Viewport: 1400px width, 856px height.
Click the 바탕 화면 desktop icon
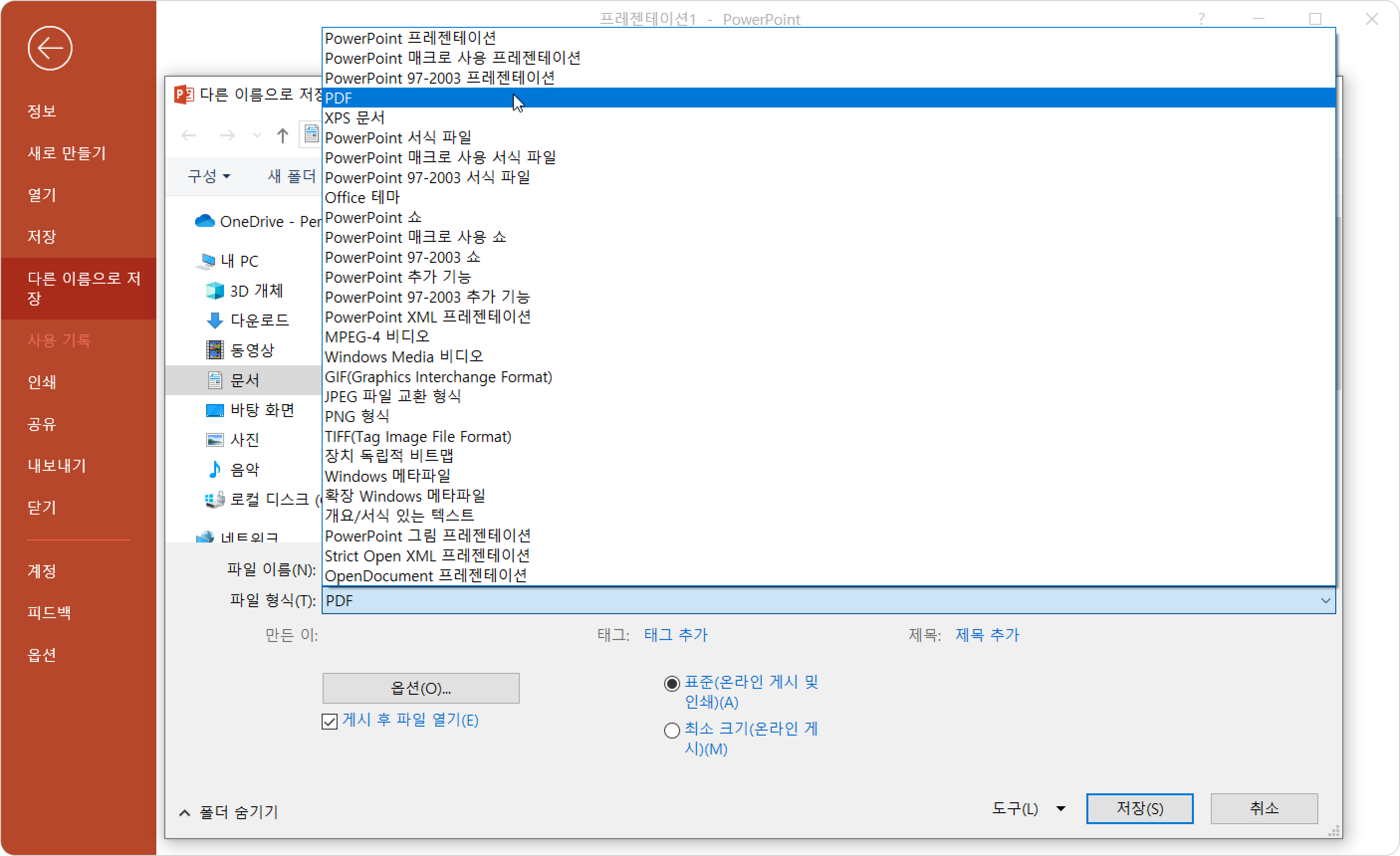pos(215,410)
